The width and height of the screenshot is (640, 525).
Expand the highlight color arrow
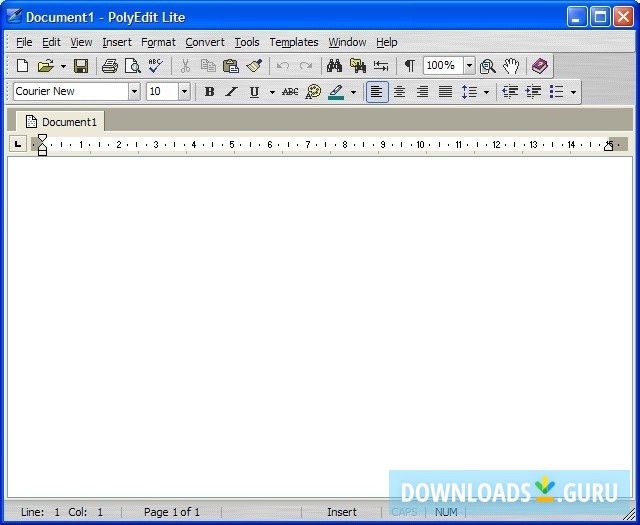click(353, 92)
